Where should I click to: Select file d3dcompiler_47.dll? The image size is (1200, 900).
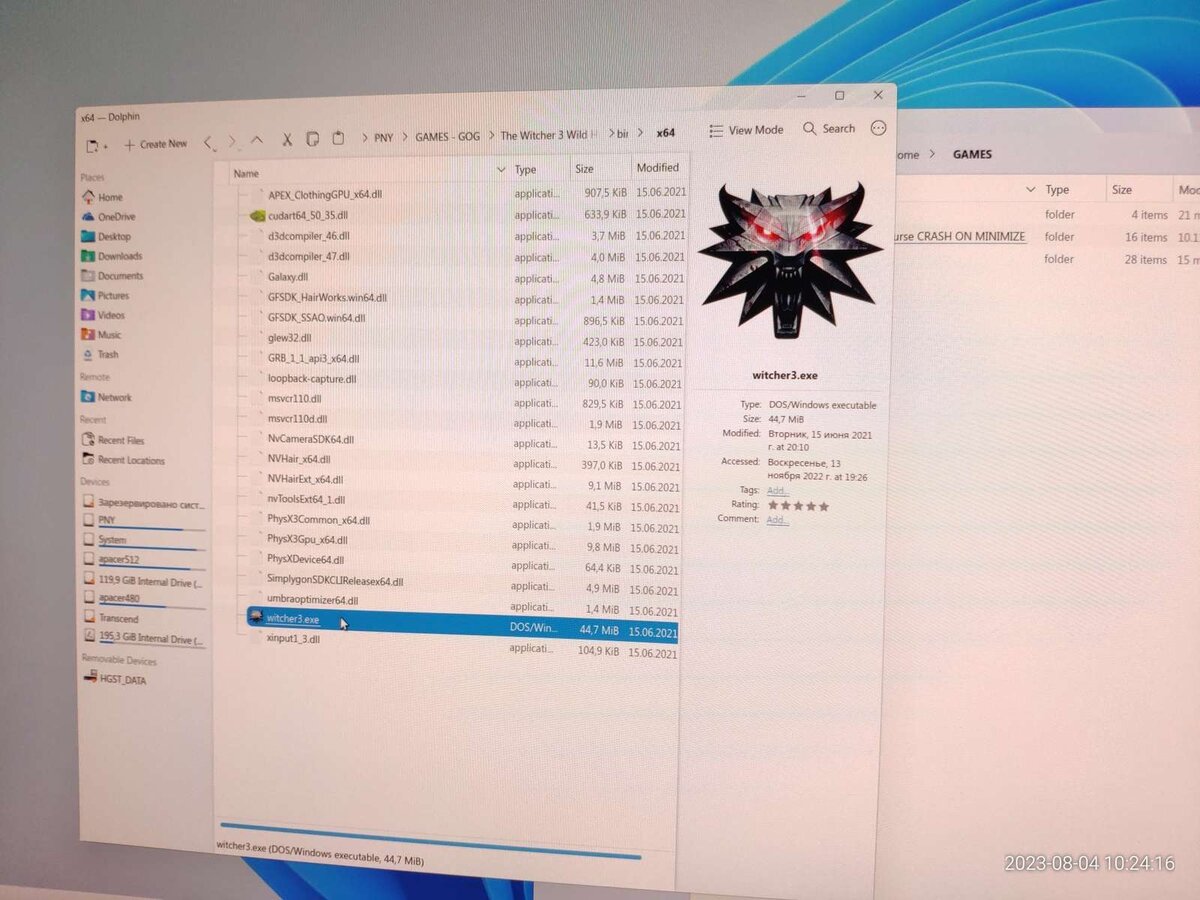[x=308, y=257]
